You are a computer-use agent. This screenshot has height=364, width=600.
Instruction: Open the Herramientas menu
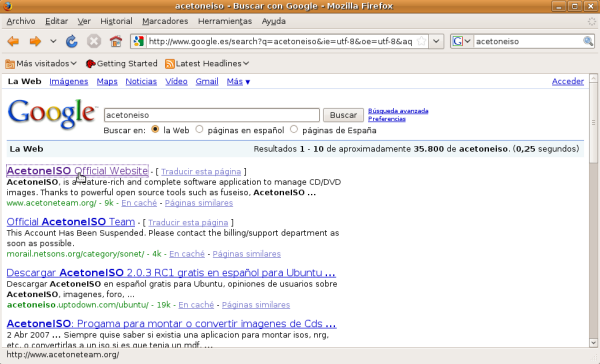tap(225, 21)
